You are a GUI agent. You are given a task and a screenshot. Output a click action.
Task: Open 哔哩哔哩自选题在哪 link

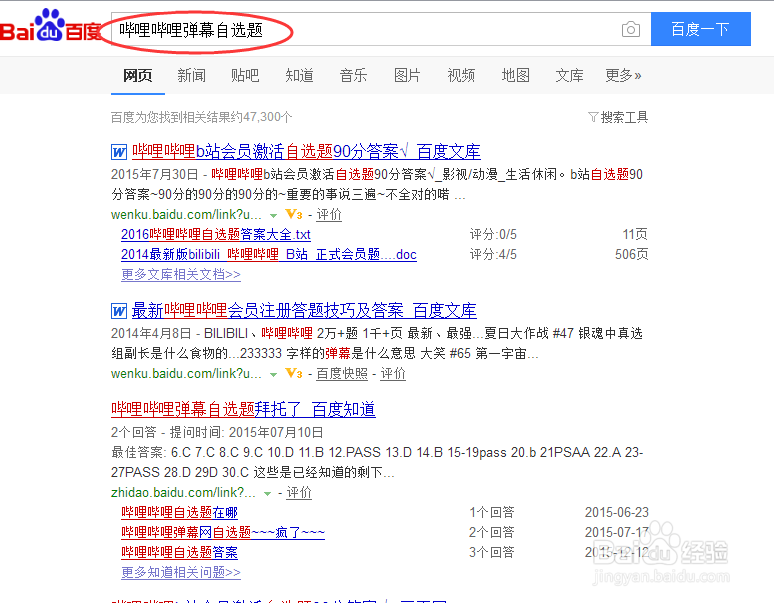tap(179, 512)
